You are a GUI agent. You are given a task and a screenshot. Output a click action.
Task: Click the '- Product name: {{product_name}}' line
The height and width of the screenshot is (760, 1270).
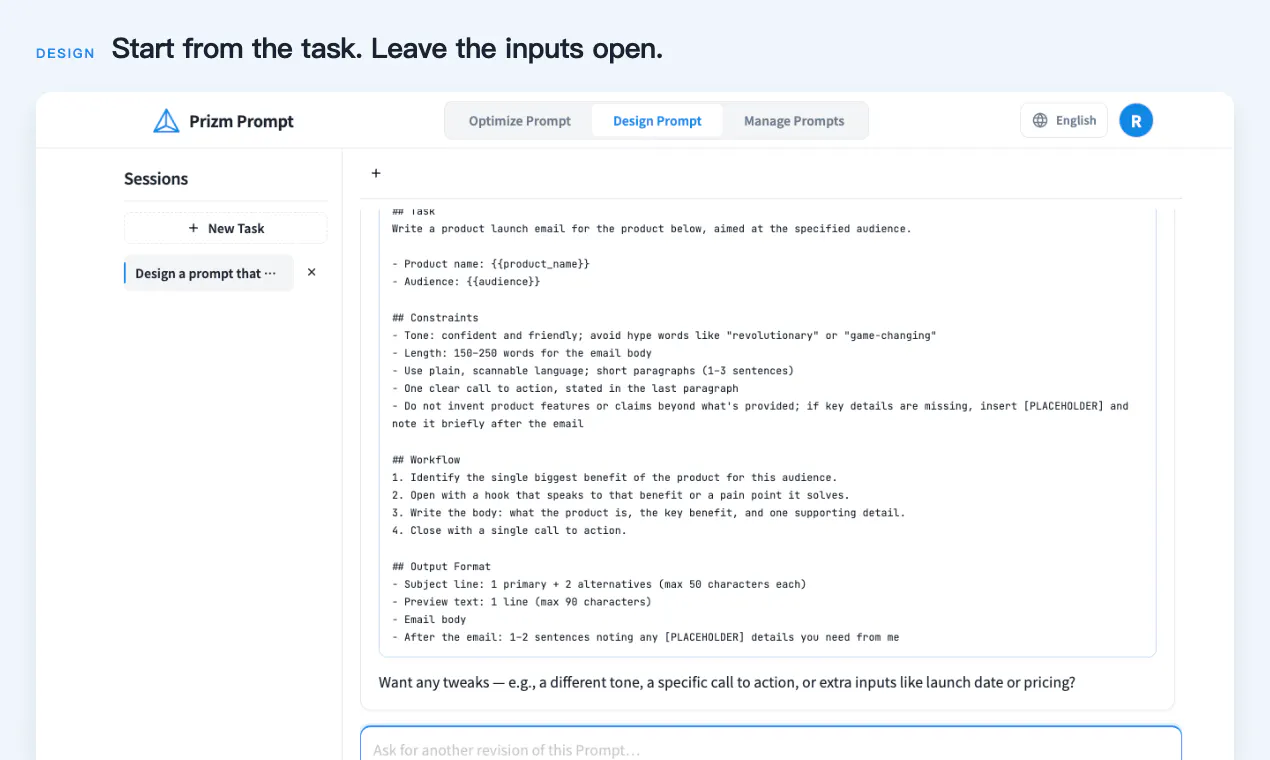tap(491, 264)
